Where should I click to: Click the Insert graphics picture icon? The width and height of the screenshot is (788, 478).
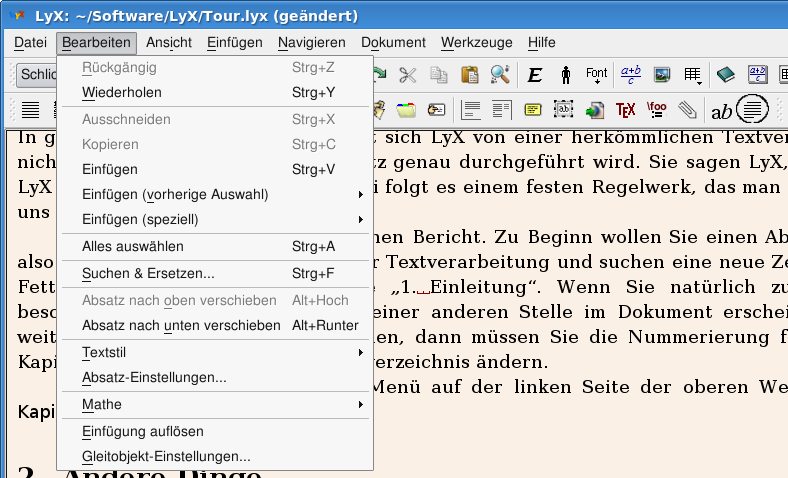pyautogui.click(x=662, y=75)
